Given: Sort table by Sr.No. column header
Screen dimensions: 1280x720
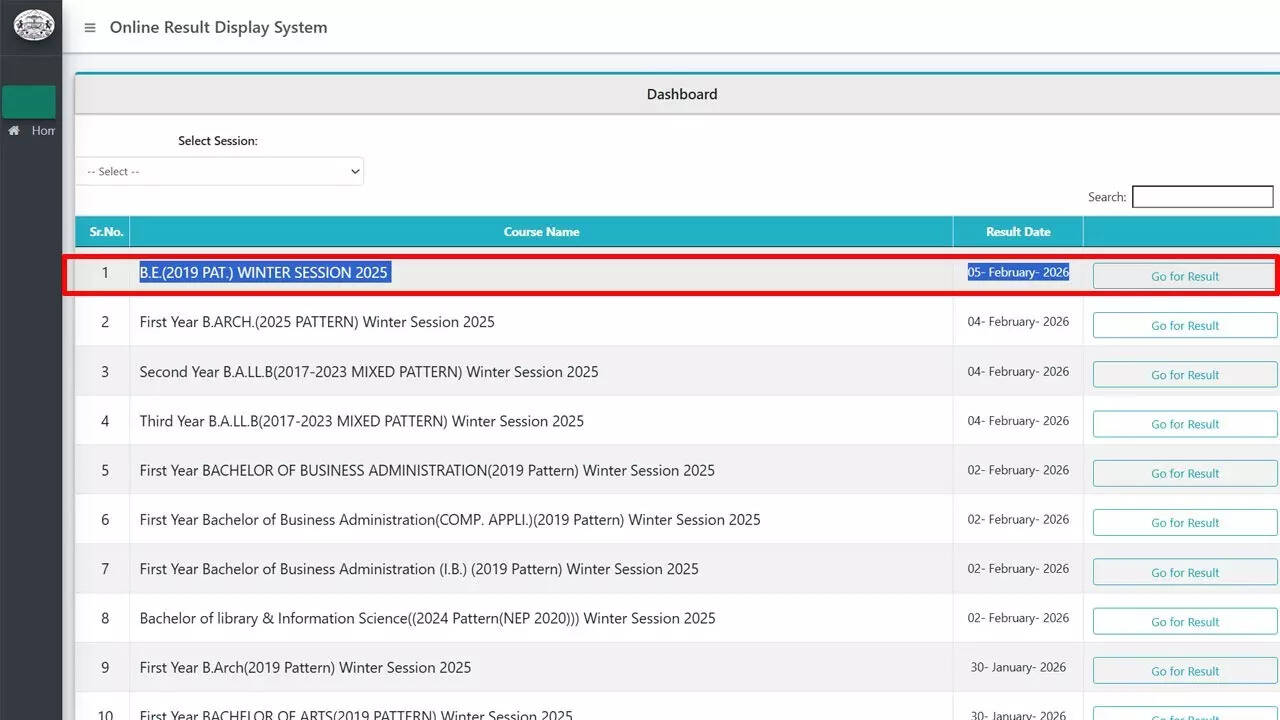Looking at the screenshot, I should (105, 232).
